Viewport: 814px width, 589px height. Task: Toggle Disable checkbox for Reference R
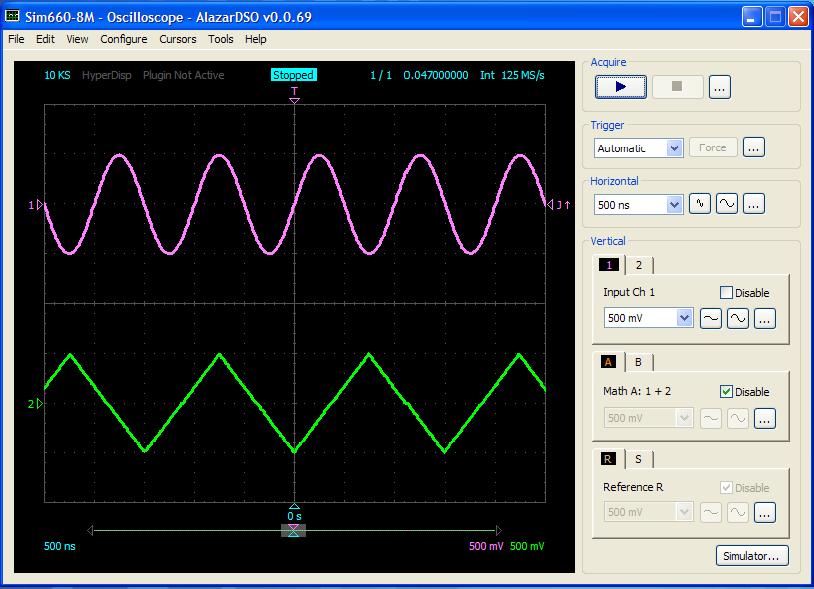[x=726, y=488]
